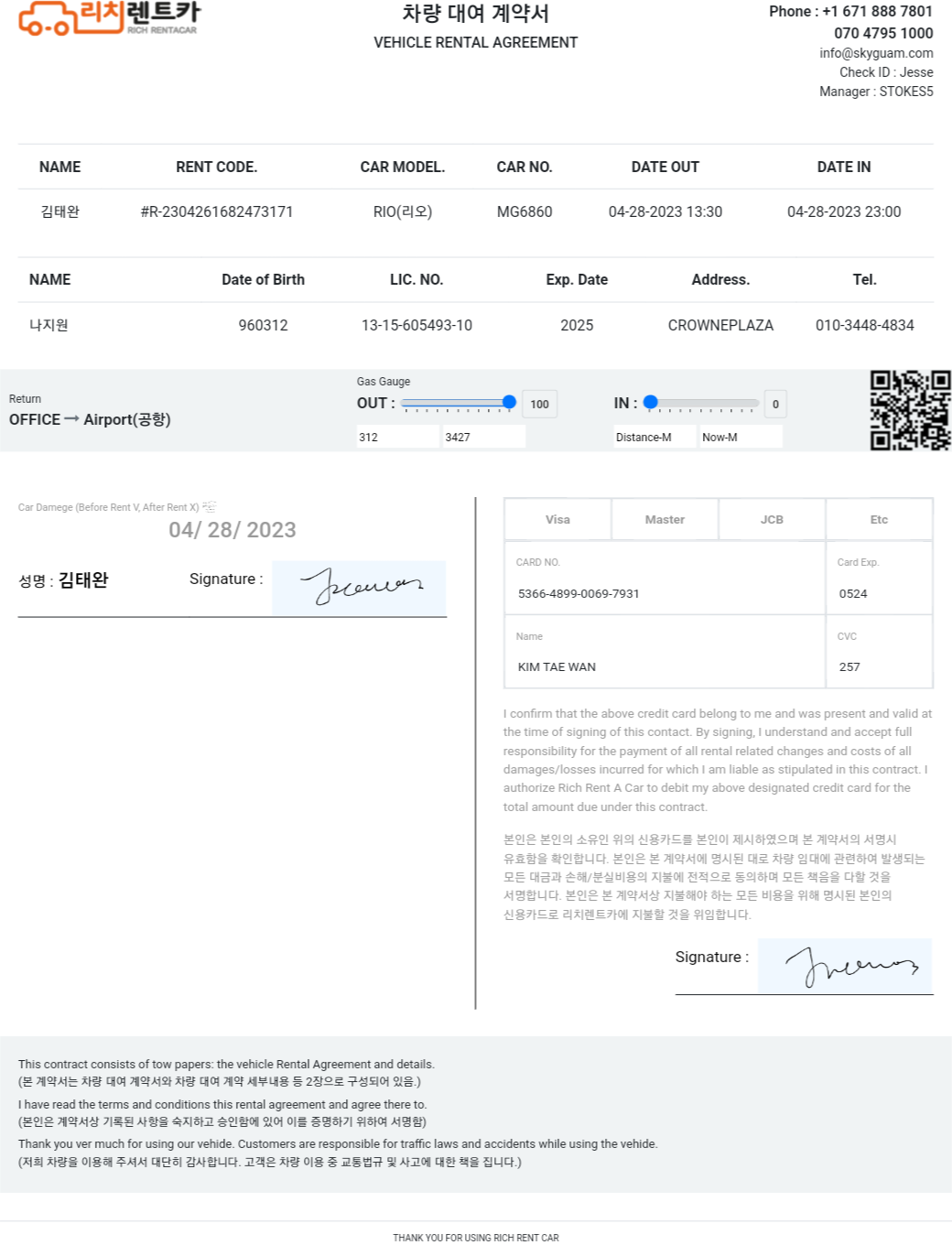Click the Date Out value 04-28-2023 13:30
952x1245 pixels.
[665, 211]
